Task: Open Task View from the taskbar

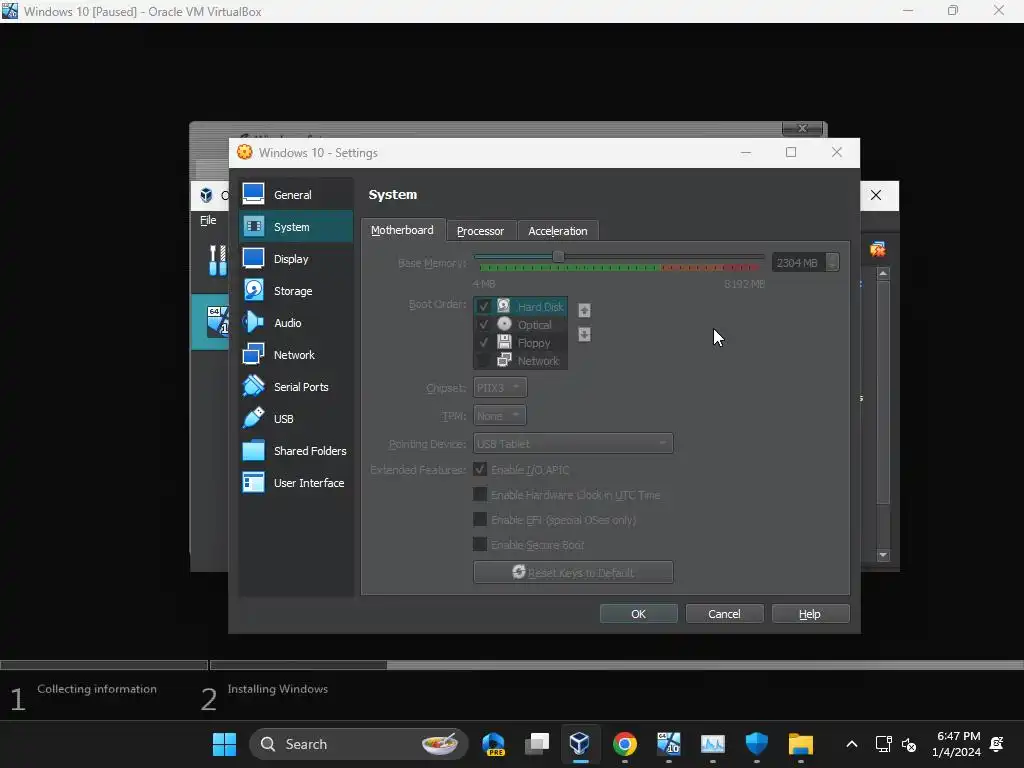Action: click(537, 744)
